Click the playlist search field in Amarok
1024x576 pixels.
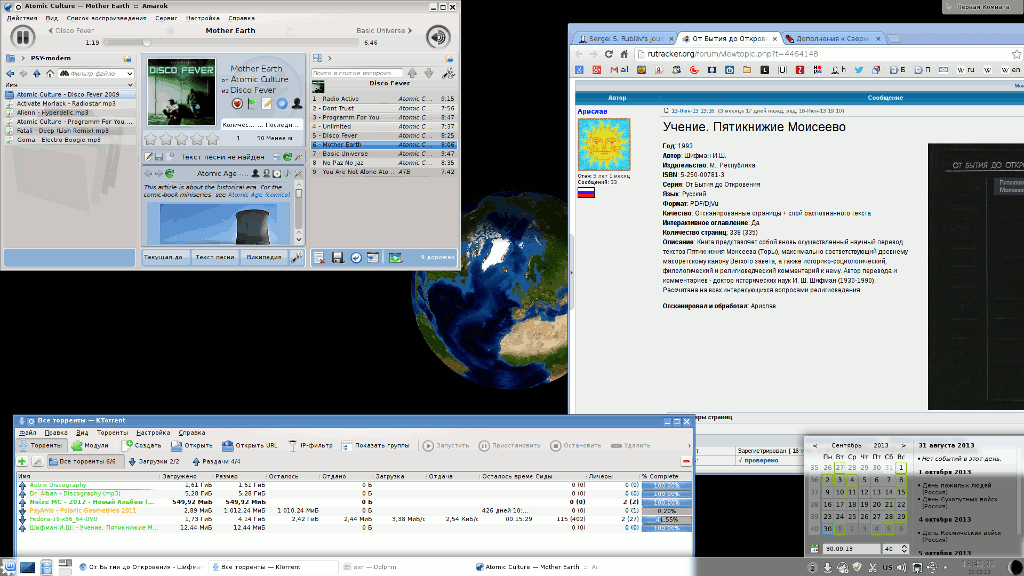point(357,73)
